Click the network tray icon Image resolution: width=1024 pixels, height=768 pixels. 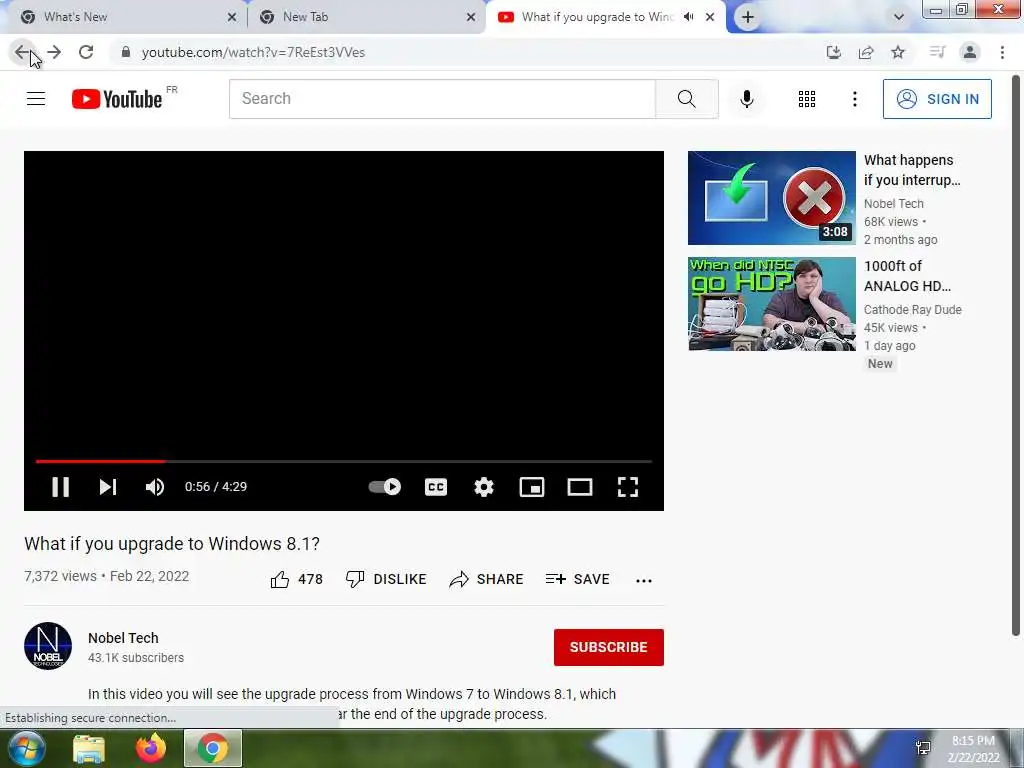click(x=923, y=748)
